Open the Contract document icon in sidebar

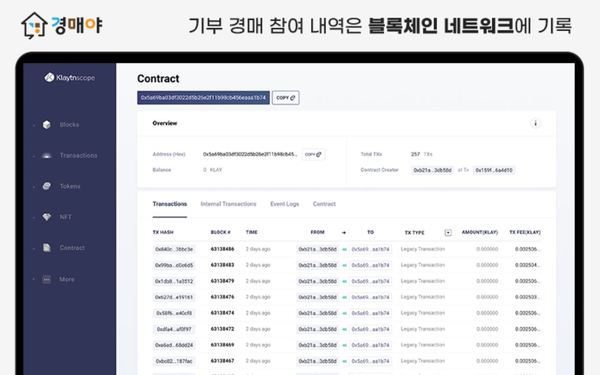pyautogui.click(x=47, y=248)
